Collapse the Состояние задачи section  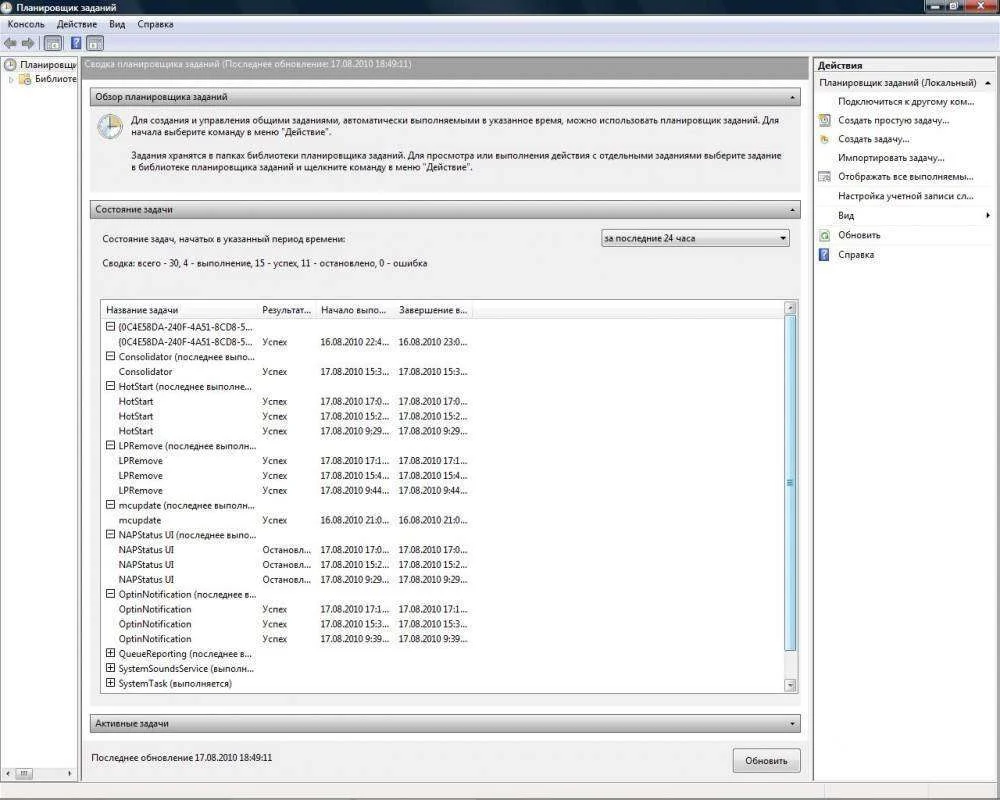[792, 210]
